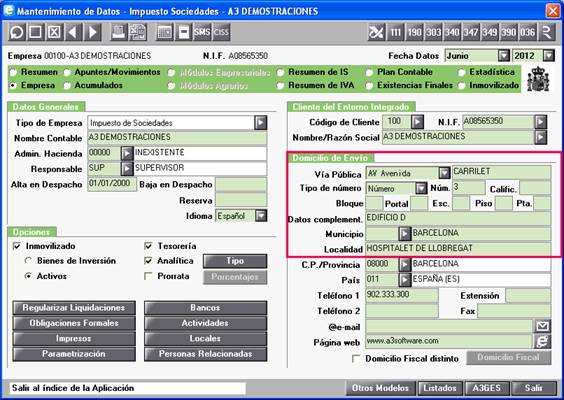
Task: Click the envelope icon beside e-mail field
Action: pos(542,326)
